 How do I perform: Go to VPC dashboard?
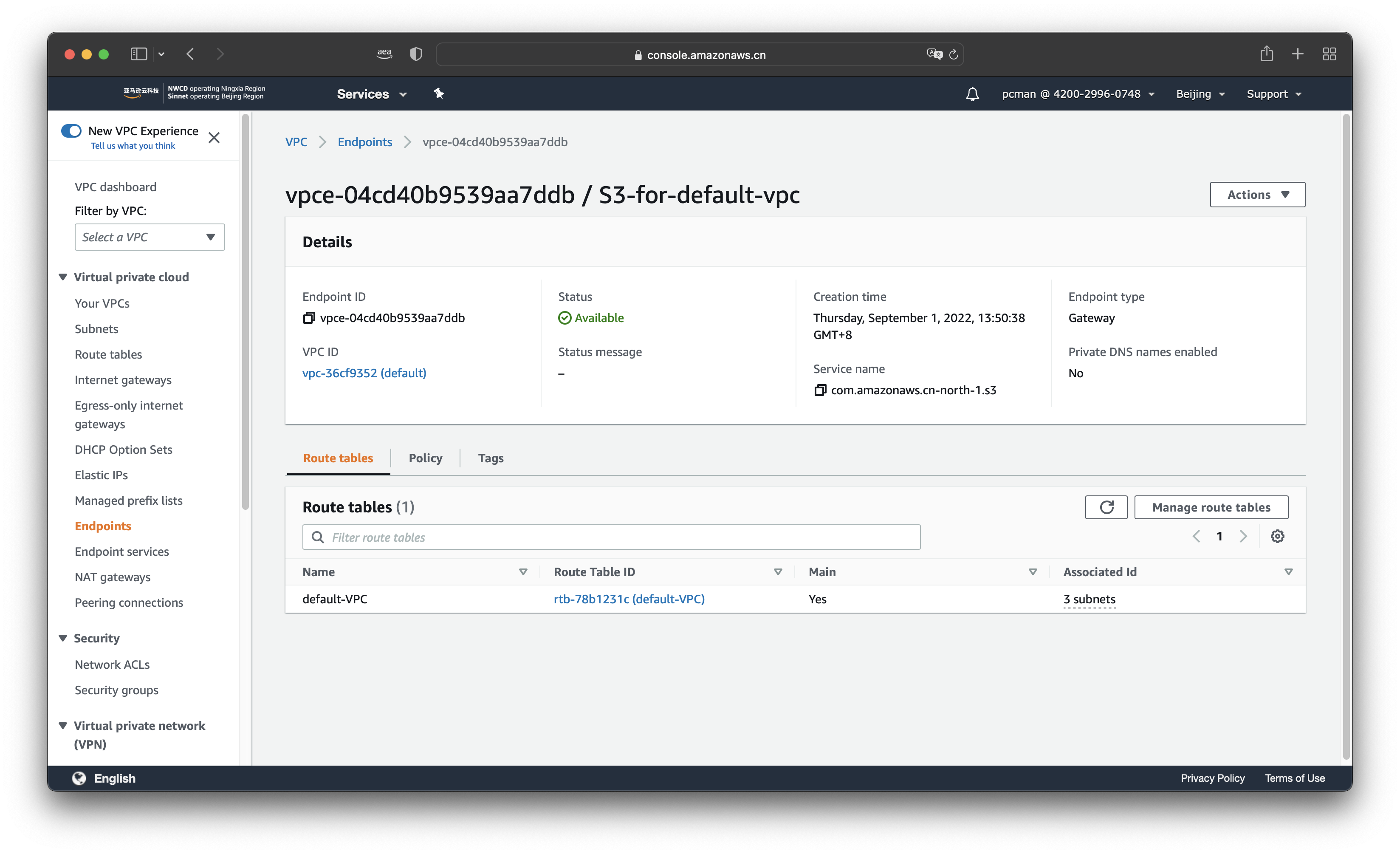click(x=116, y=187)
